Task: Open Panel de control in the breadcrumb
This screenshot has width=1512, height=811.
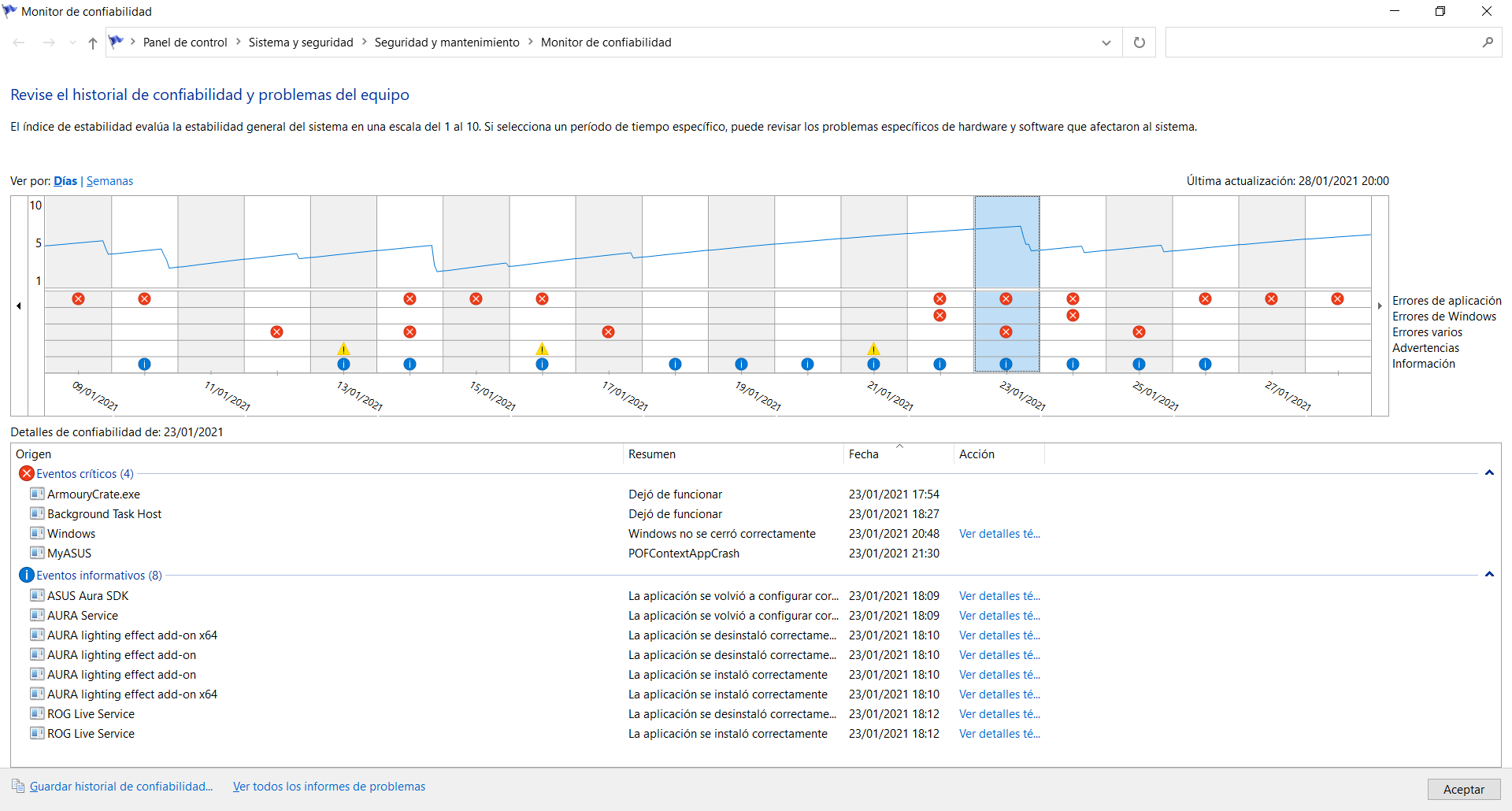Action: click(185, 43)
